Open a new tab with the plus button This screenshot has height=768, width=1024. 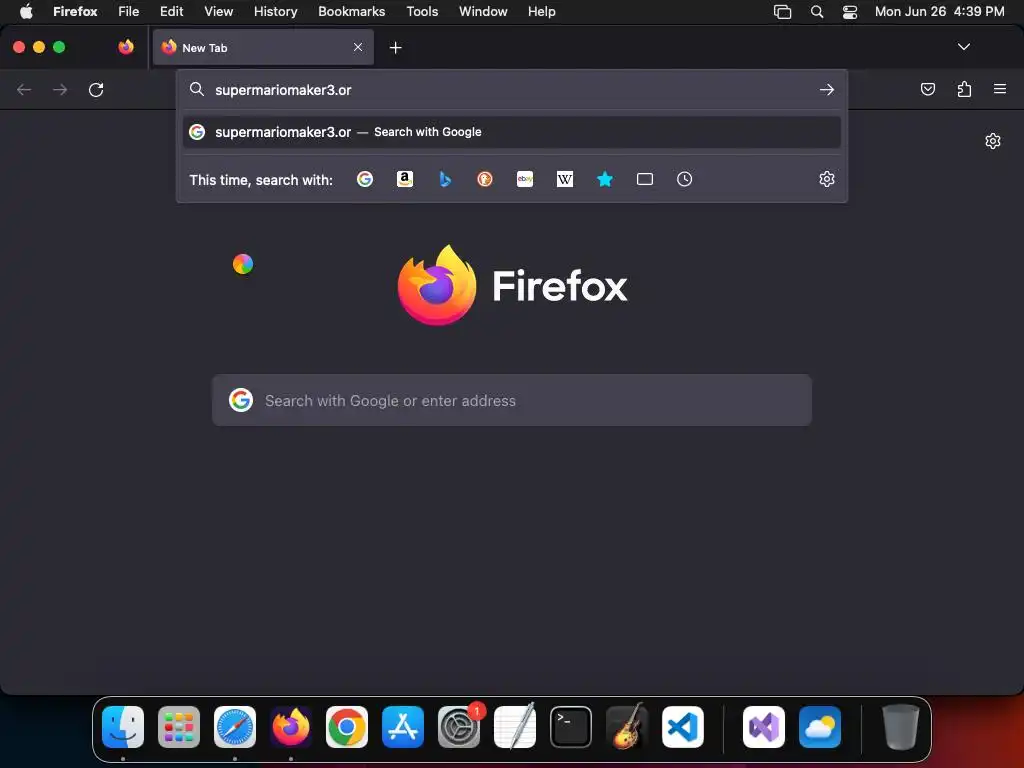pyautogui.click(x=395, y=48)
